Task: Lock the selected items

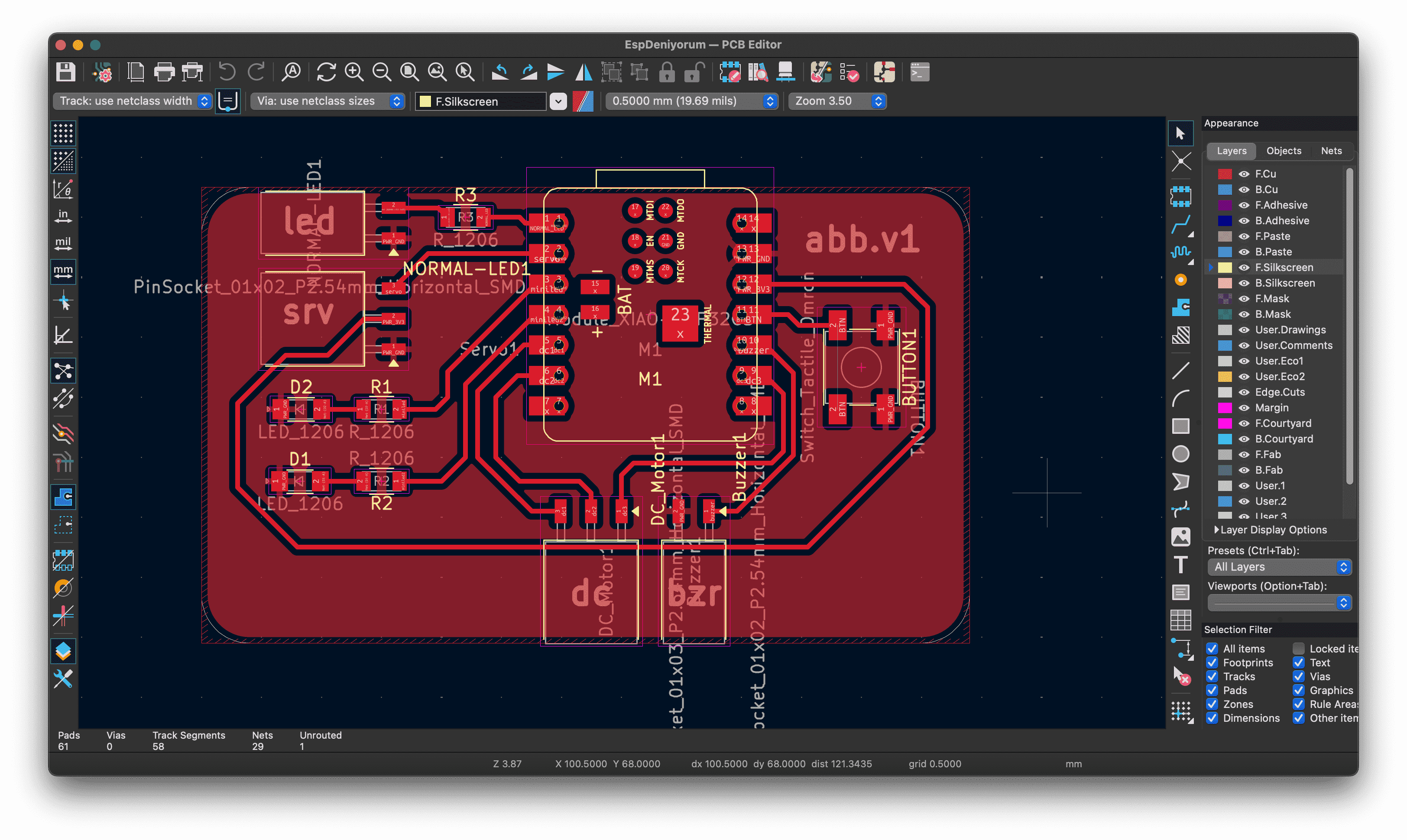Action: tap(667, 72)
